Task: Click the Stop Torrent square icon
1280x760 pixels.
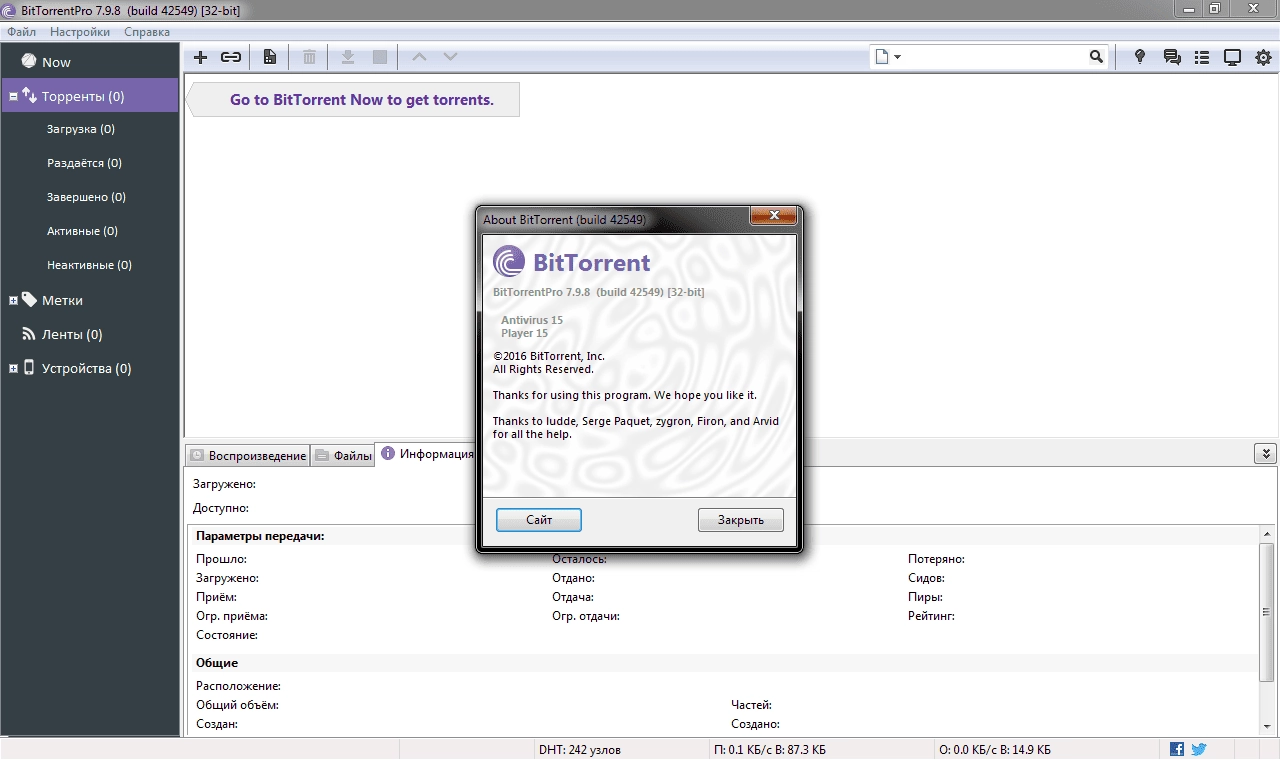Action: 380,57
